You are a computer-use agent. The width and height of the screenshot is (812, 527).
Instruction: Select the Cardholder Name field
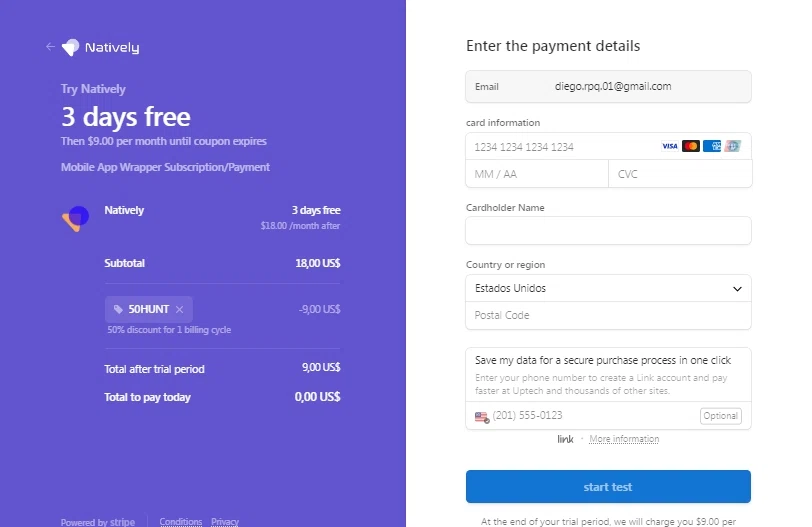click(608, 230)
